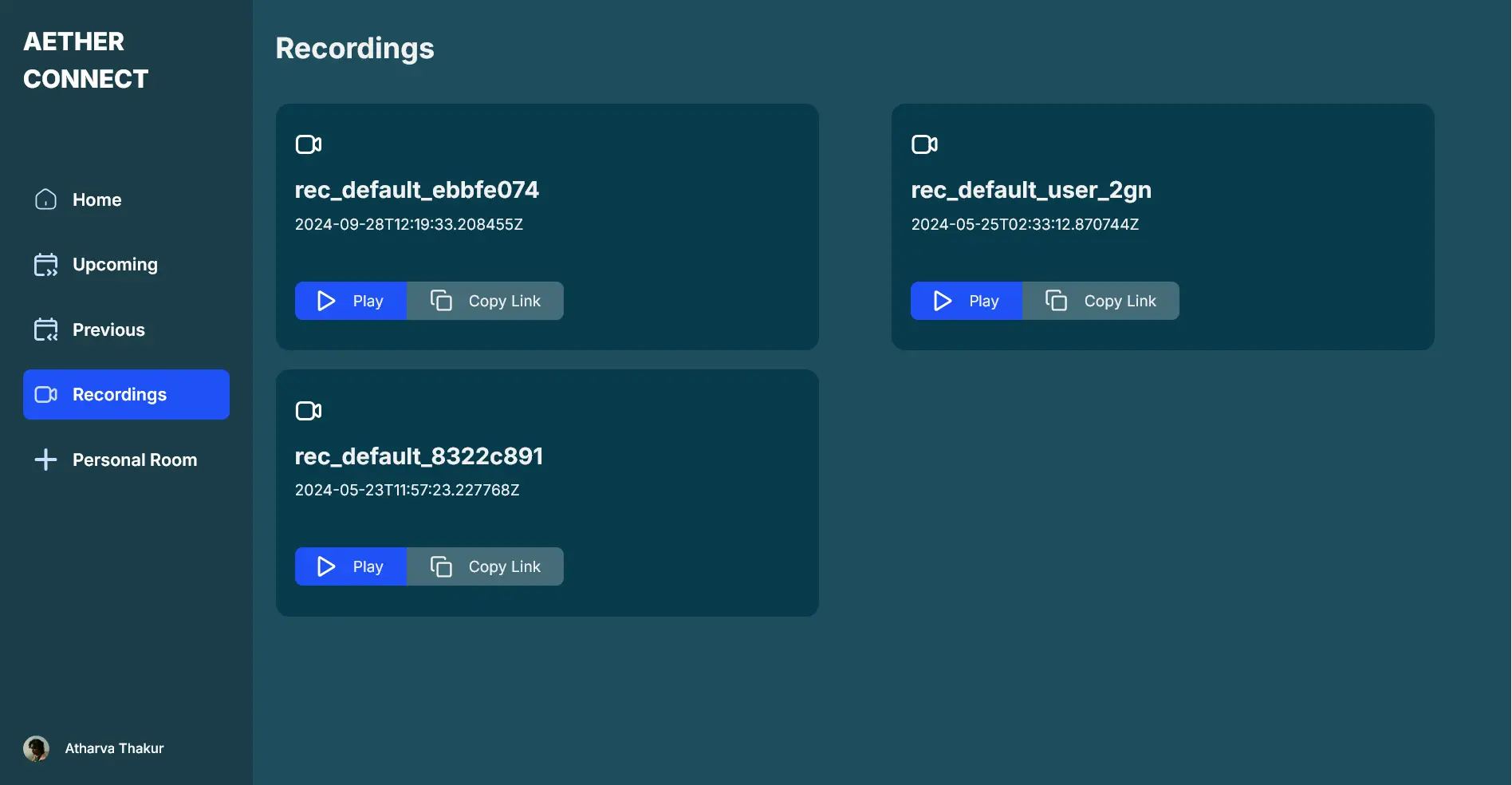
Task: Click the Aether Connect logo text
Action: click(85, 60)
